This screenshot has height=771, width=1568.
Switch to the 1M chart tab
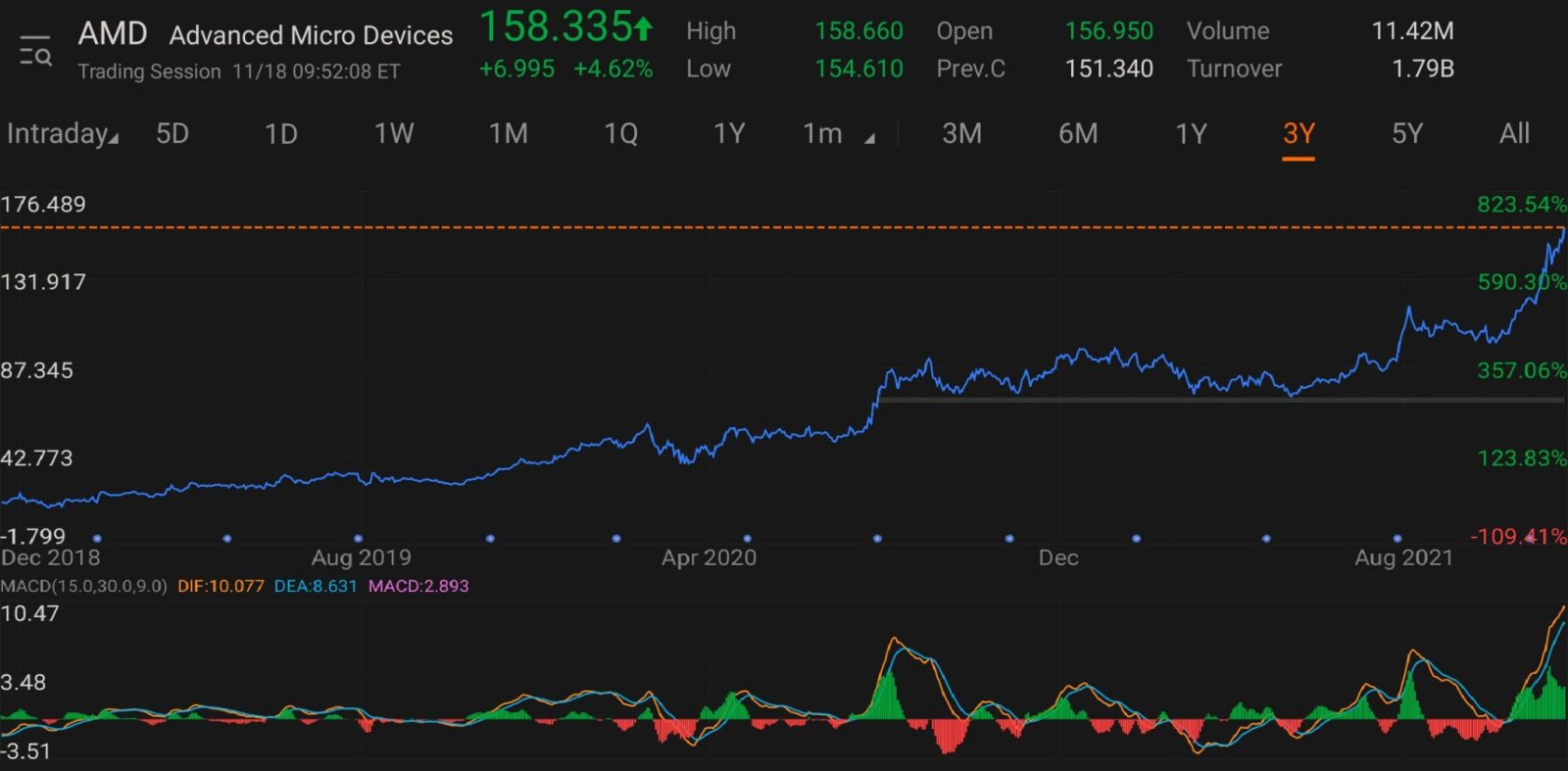tap(509, 133)
